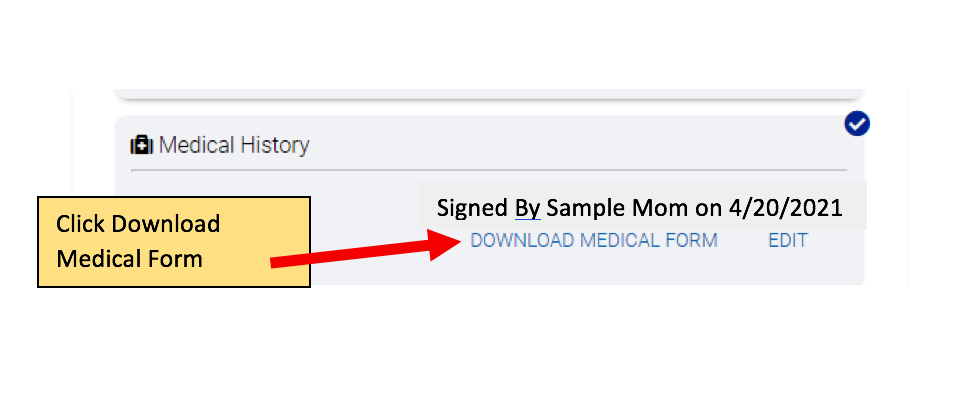
Task: Open the Download Medical Form link
Action: [x=594, y=241]
